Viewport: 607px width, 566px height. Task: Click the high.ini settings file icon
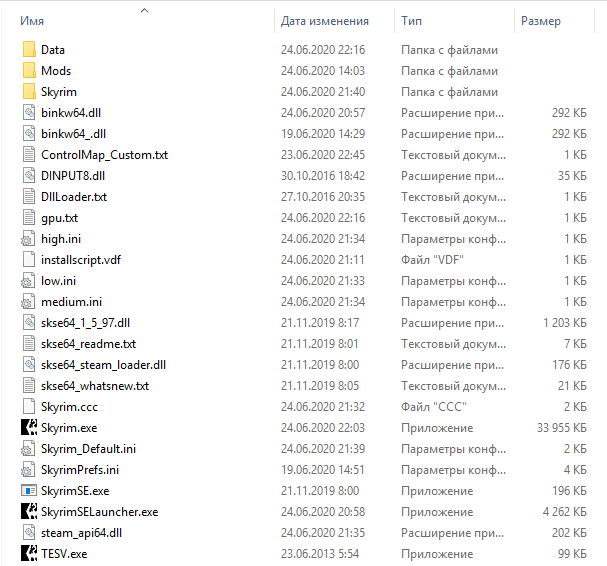coord(28,239)
